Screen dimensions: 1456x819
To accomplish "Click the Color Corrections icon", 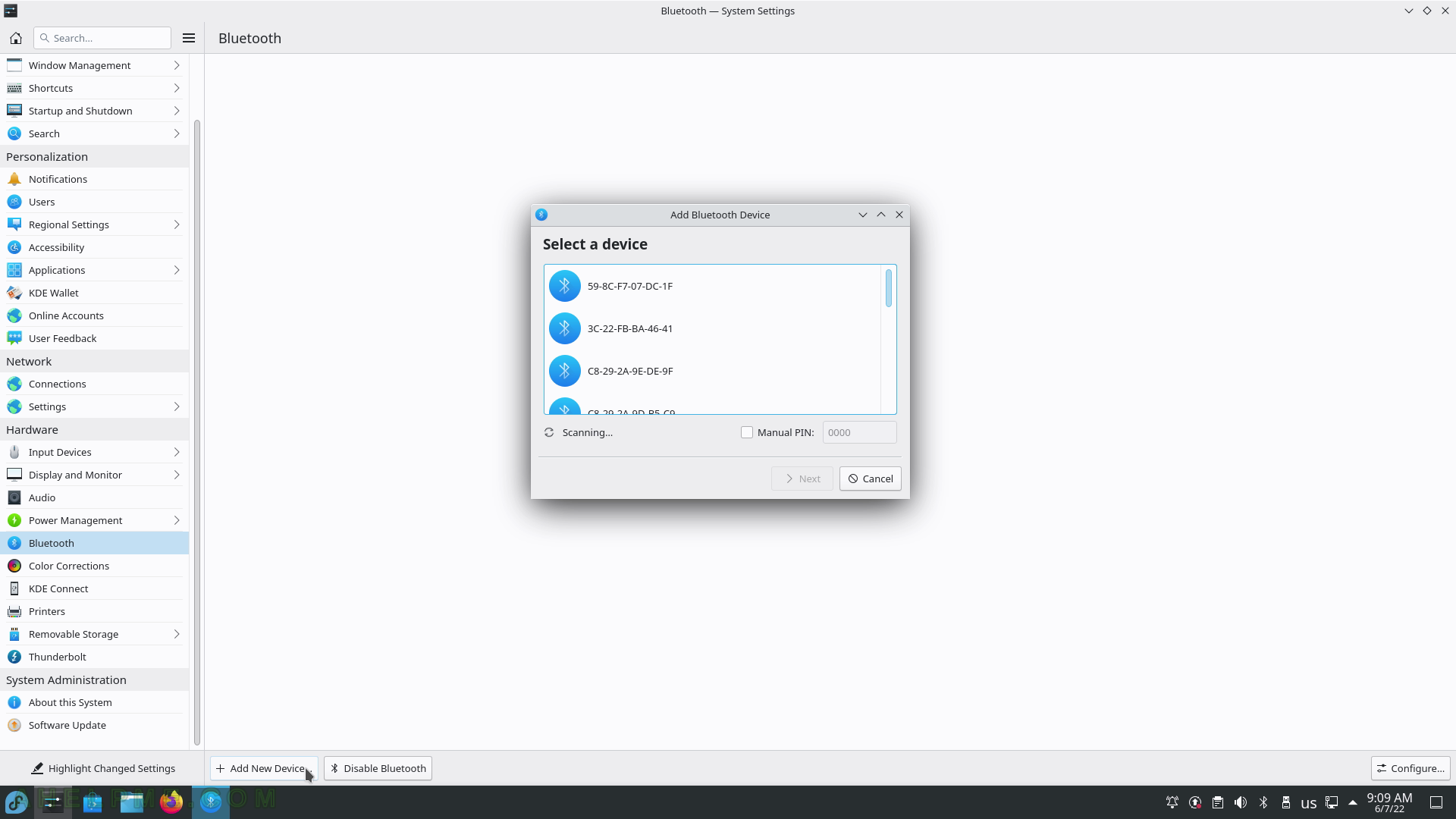I will (x=14, y=566).
